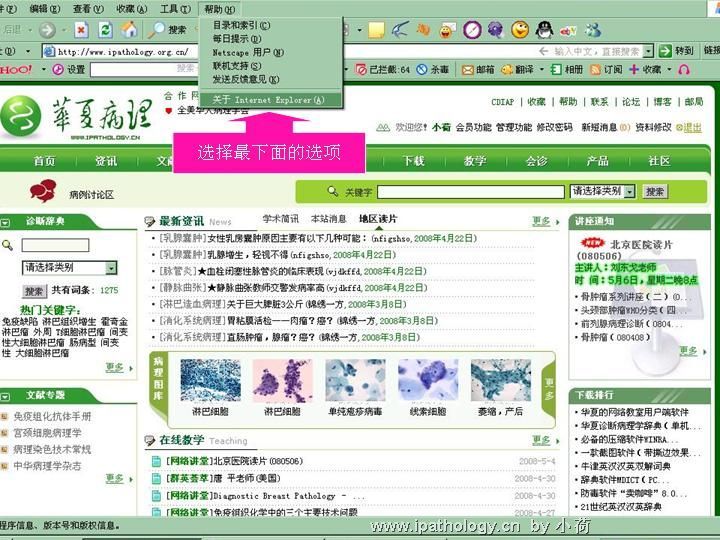Click the 搜索 button beside keyword field
Image resolution: width=720 pixels, height=540 pixels.
click(655, 191)
